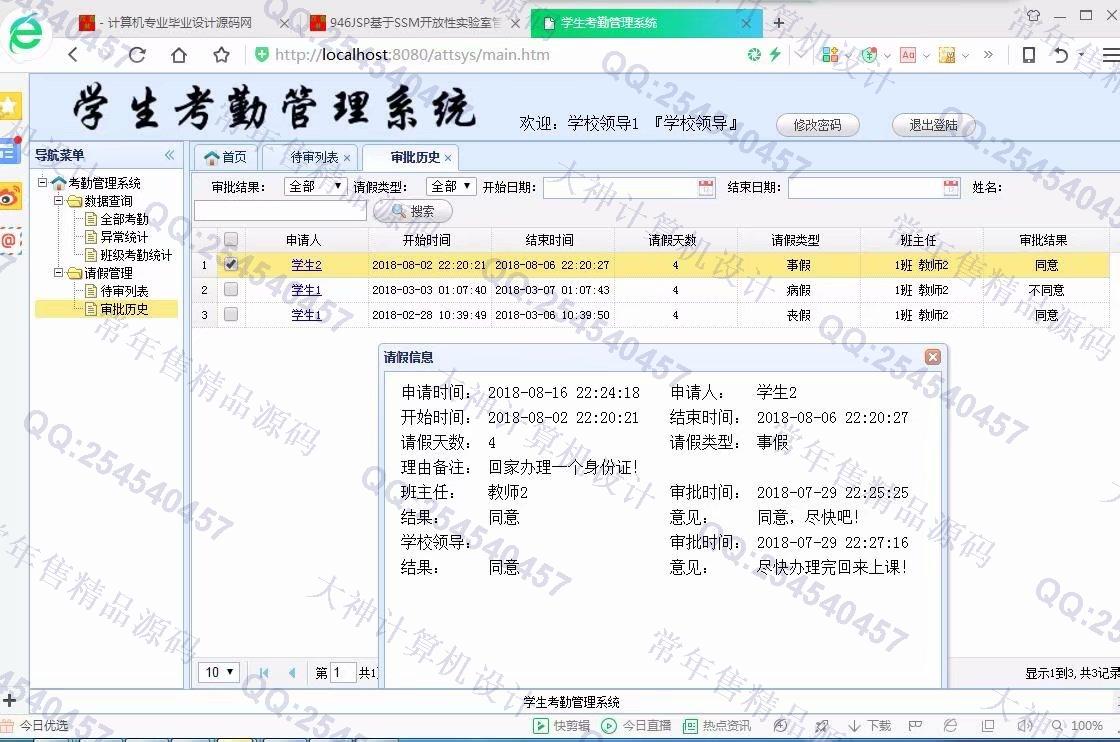This screenshot has width=1120, height=742.
Task: Open 学生1 link in row 3
Action: [306, 315]
